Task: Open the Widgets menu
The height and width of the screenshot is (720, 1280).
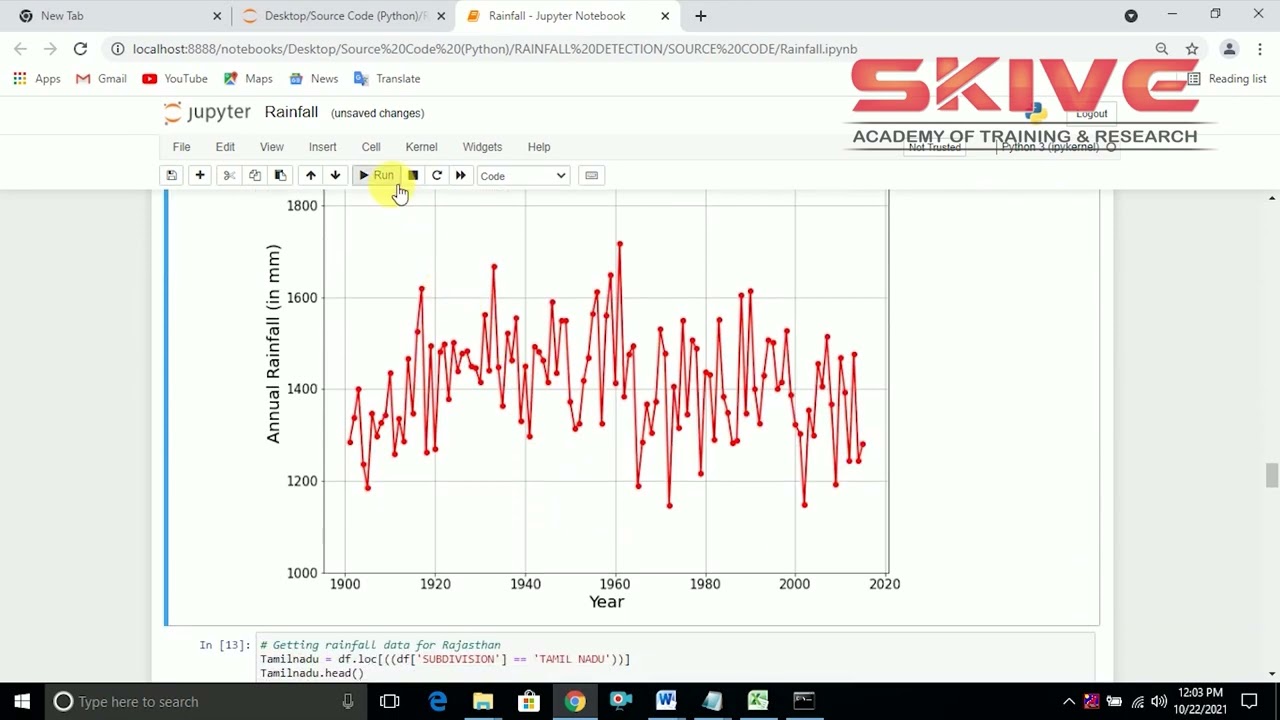Action: [x=482, y=147]
